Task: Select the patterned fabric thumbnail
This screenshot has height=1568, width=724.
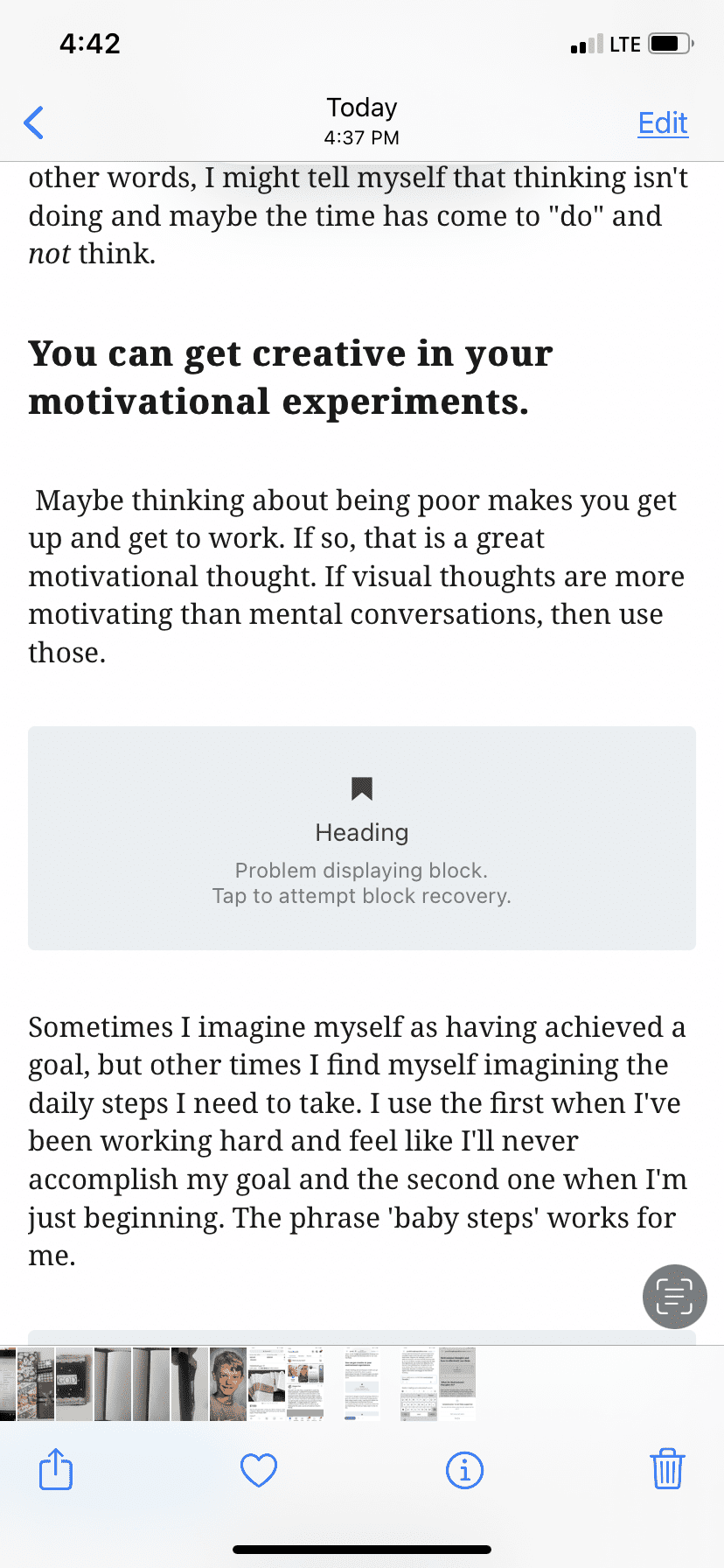Action: click(x=36, y=1383)
